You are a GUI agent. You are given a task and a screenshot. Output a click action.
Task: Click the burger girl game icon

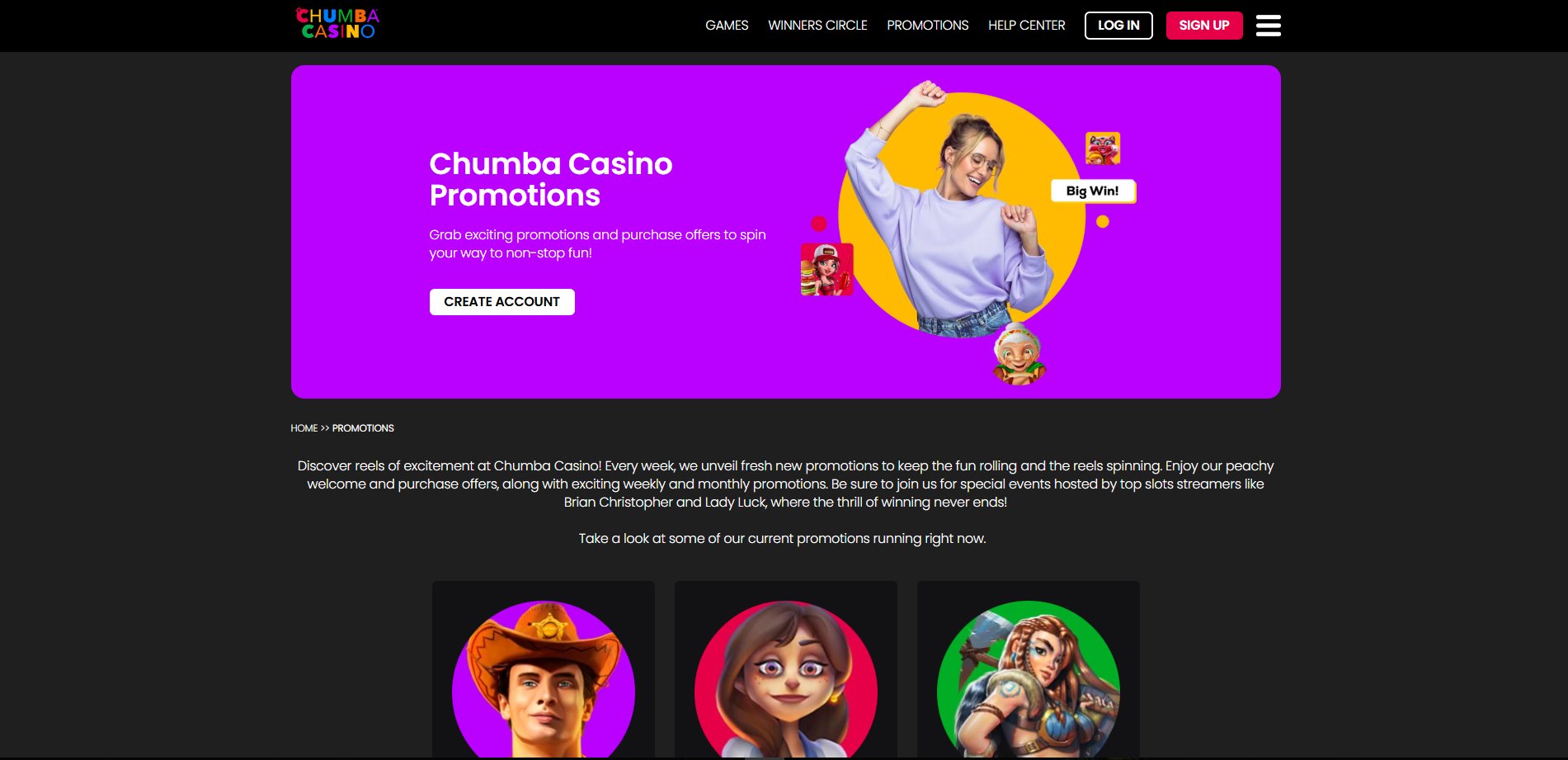point(826,269)
